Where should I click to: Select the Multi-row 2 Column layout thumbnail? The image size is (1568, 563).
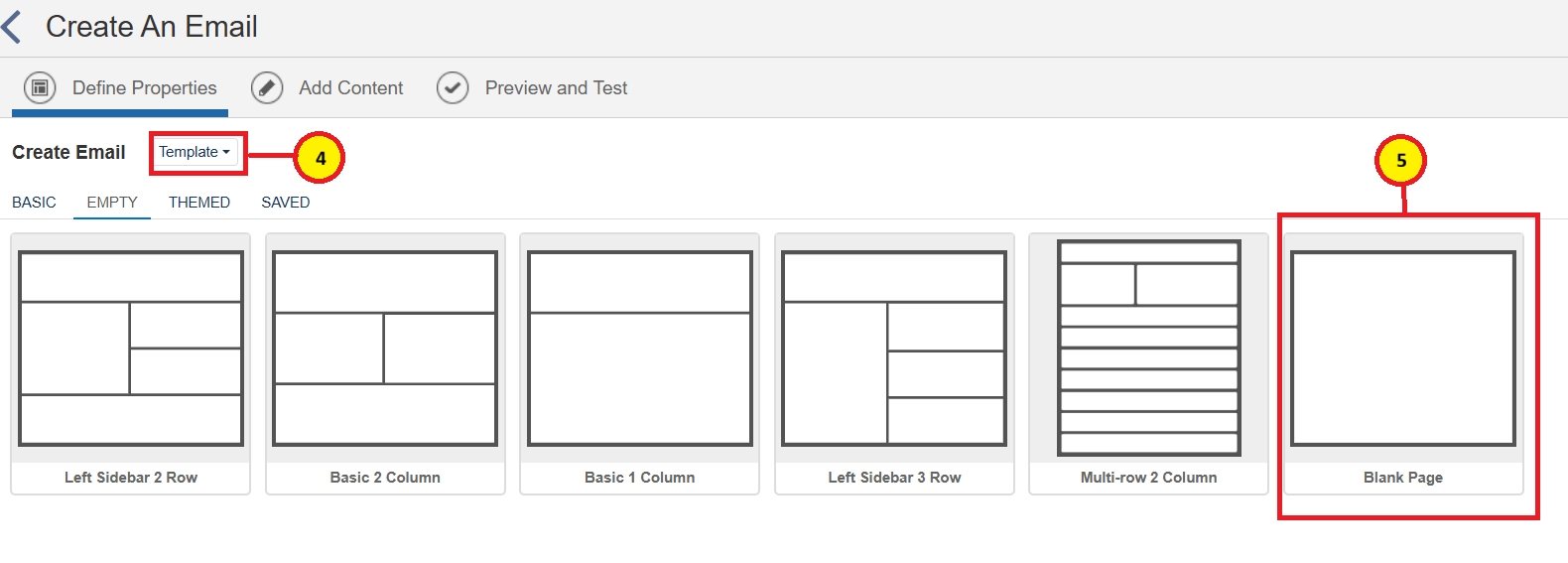[1149, 349]
